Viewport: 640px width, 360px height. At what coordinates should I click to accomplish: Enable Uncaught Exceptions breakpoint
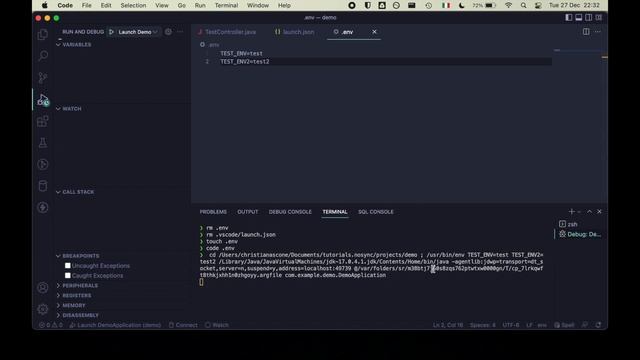68,265
